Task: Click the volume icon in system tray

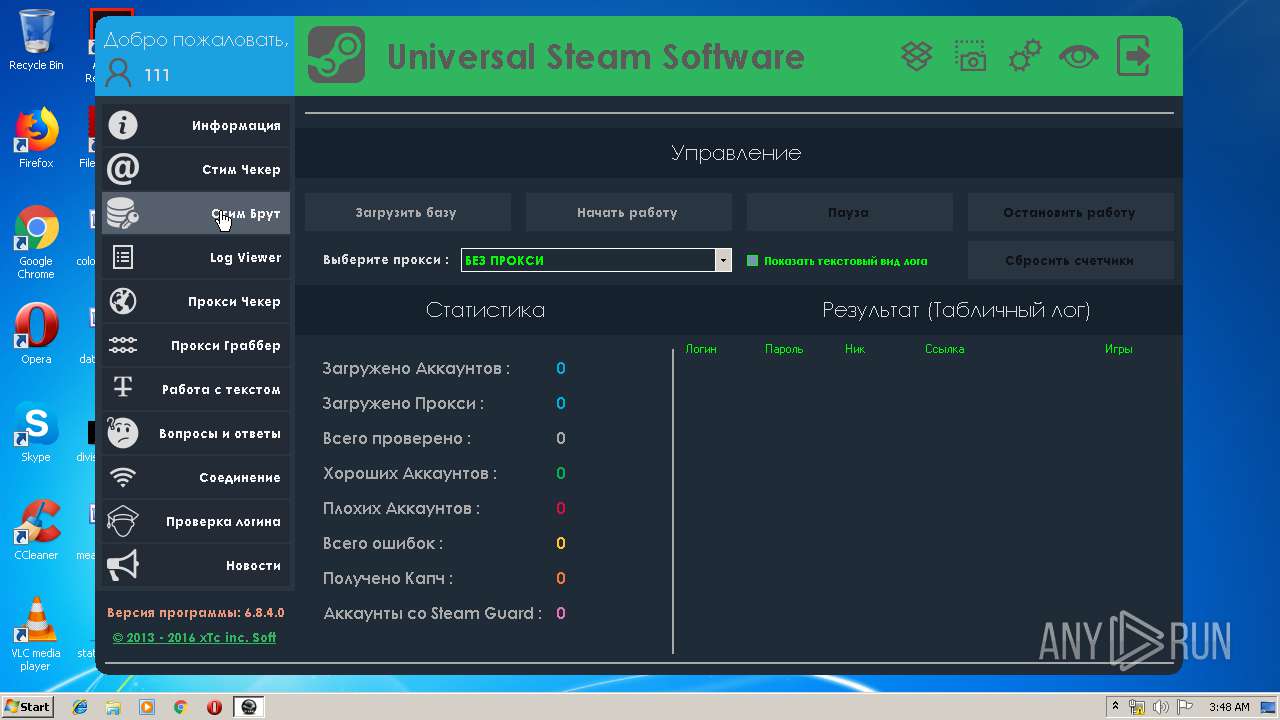Action: (1161, 707)
